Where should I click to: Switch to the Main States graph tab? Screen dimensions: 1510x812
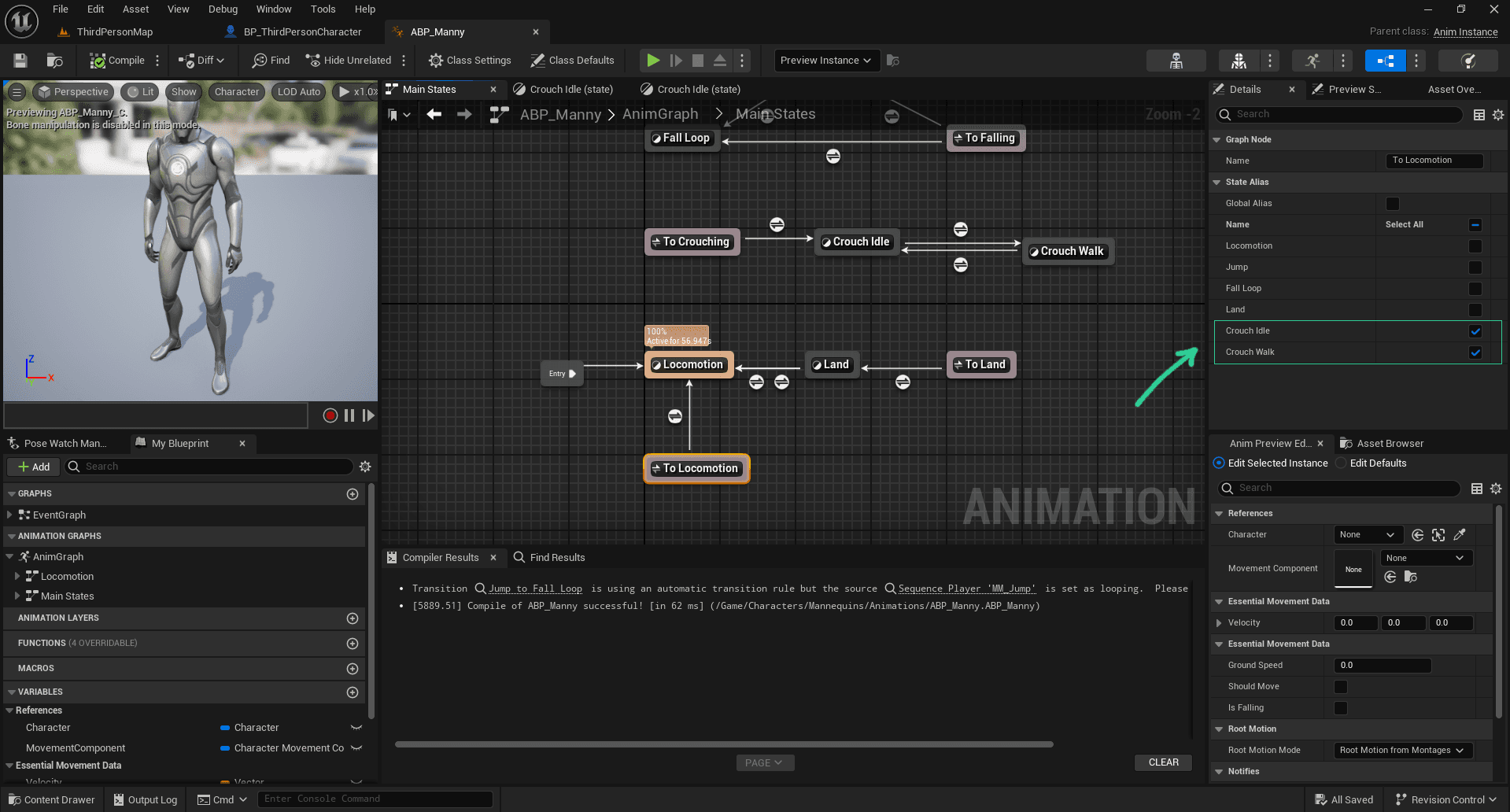pos(430,90)
